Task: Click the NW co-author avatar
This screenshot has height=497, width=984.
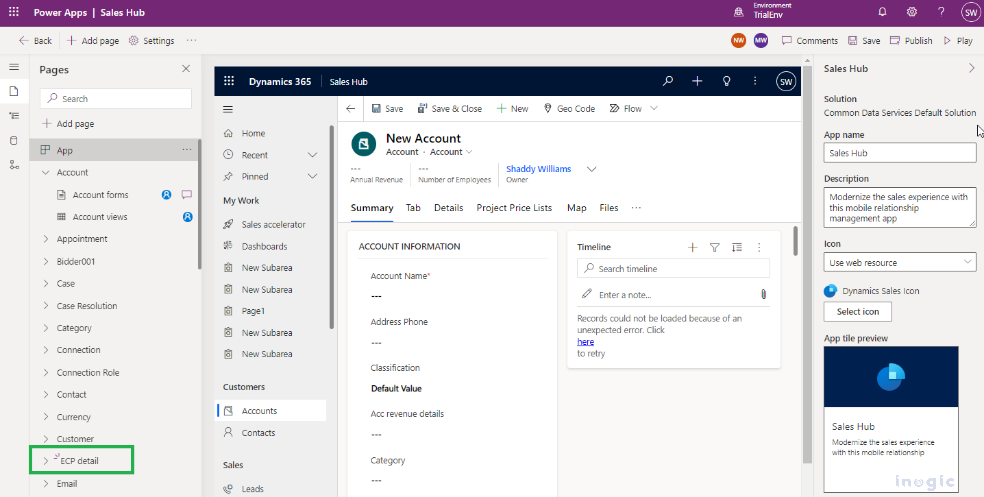Action: click(x=739, y=40)
